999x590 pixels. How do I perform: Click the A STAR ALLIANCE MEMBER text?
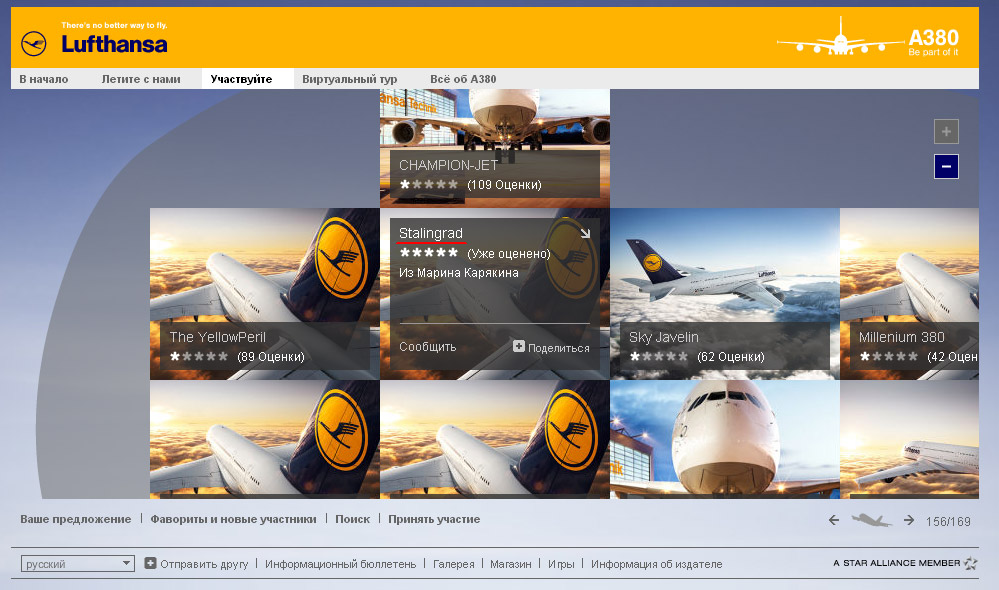point(896,563)
